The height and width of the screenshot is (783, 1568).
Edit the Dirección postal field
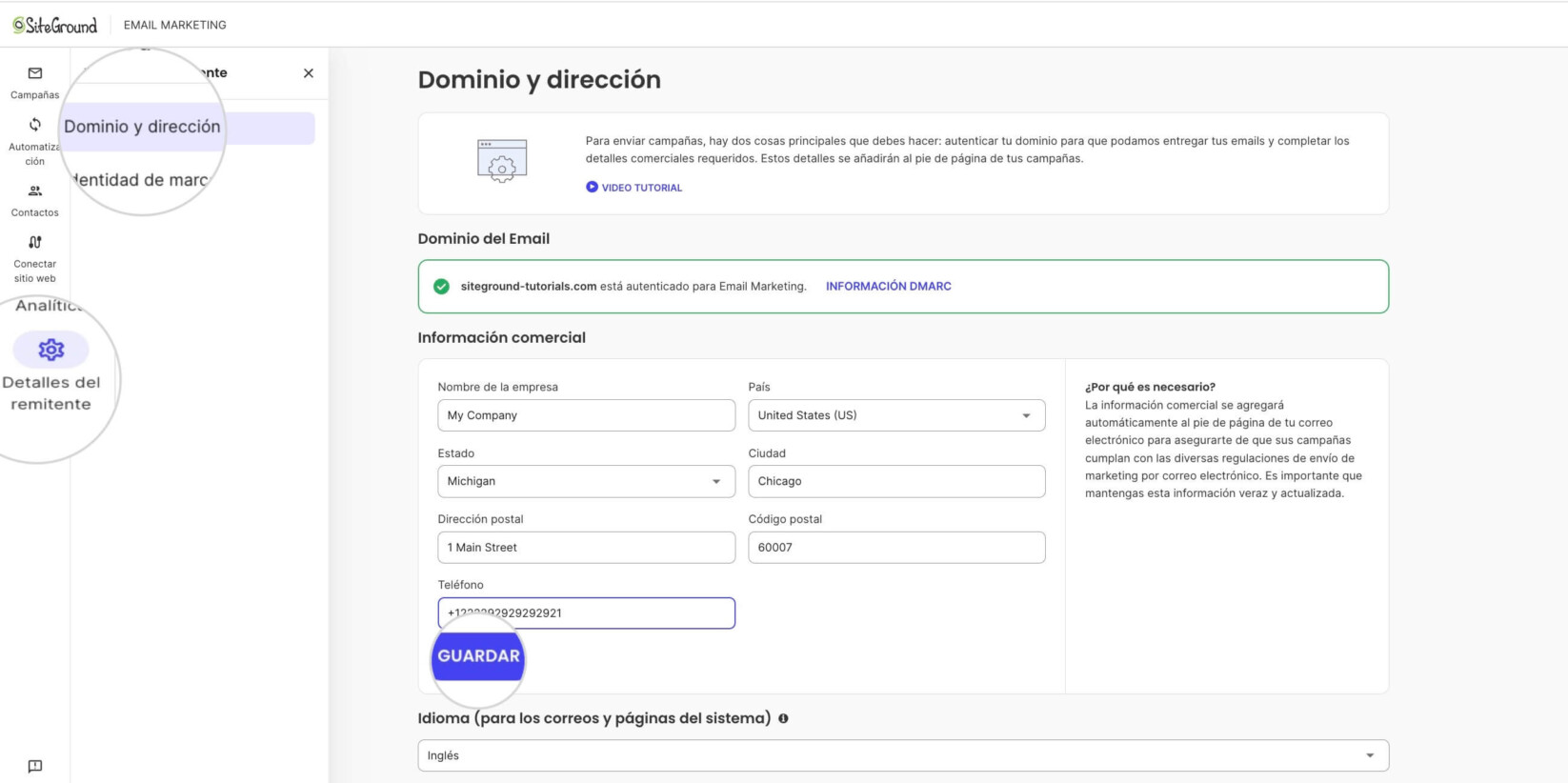point(586,548)
